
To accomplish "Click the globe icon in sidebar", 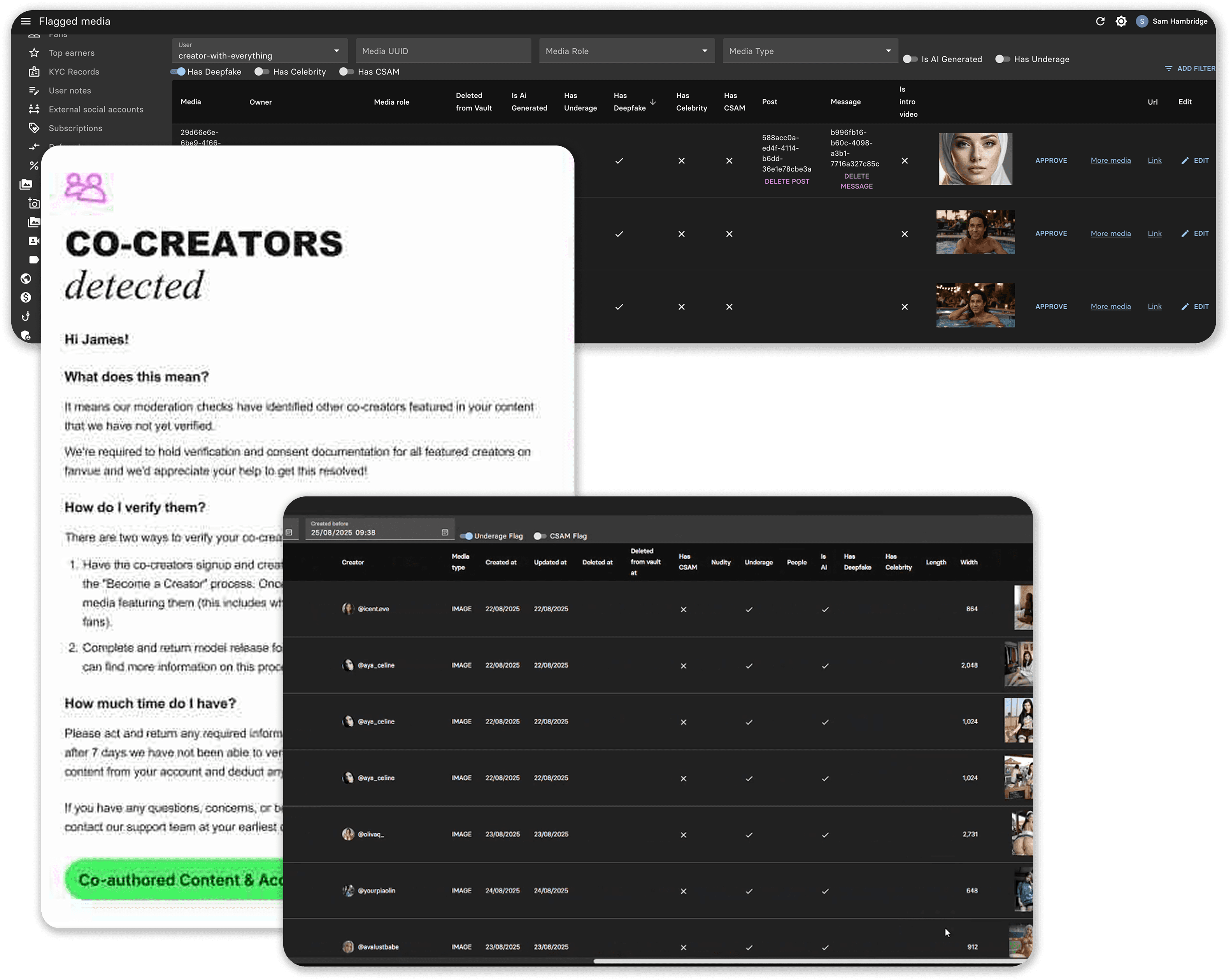I will 26,279.
